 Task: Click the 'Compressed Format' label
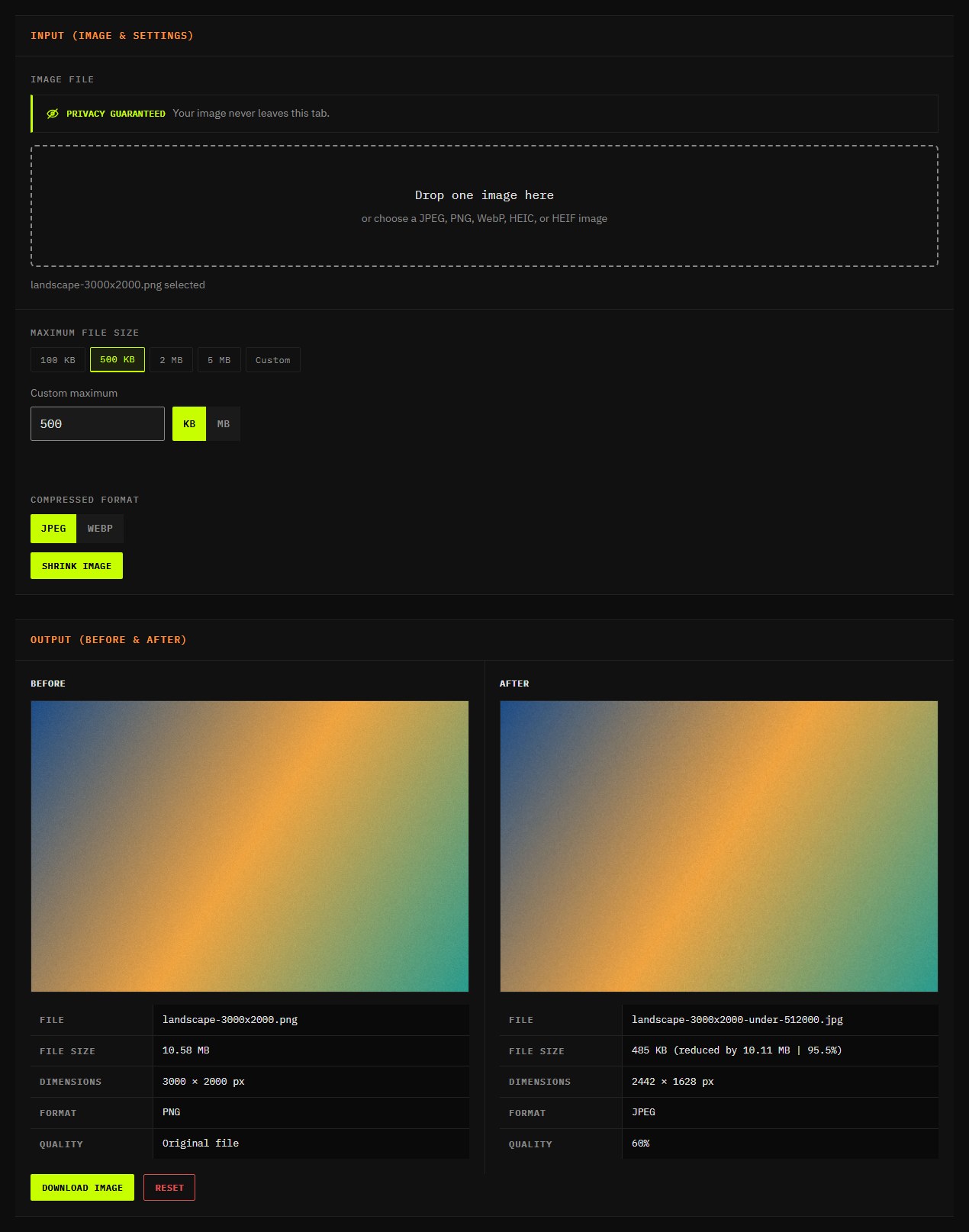(x=85, y=500)
